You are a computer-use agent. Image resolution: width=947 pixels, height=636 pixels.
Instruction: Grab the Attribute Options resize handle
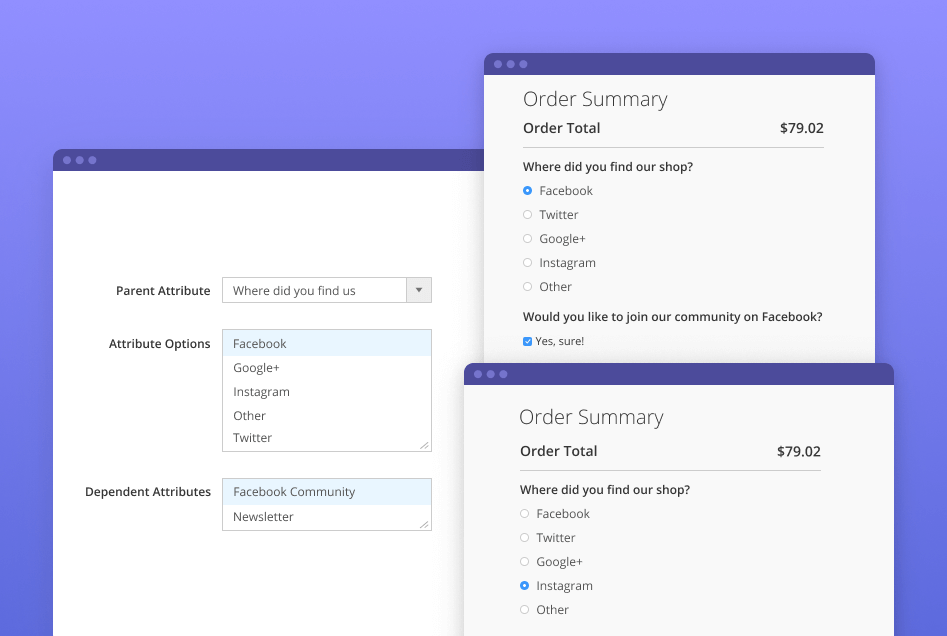point(425,445)
